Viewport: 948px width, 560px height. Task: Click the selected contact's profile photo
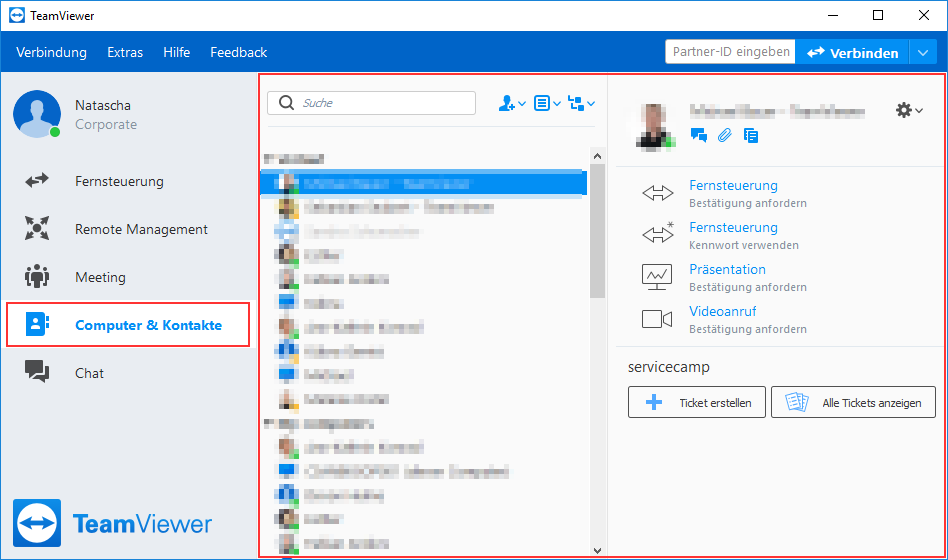[x=655, y=126]
